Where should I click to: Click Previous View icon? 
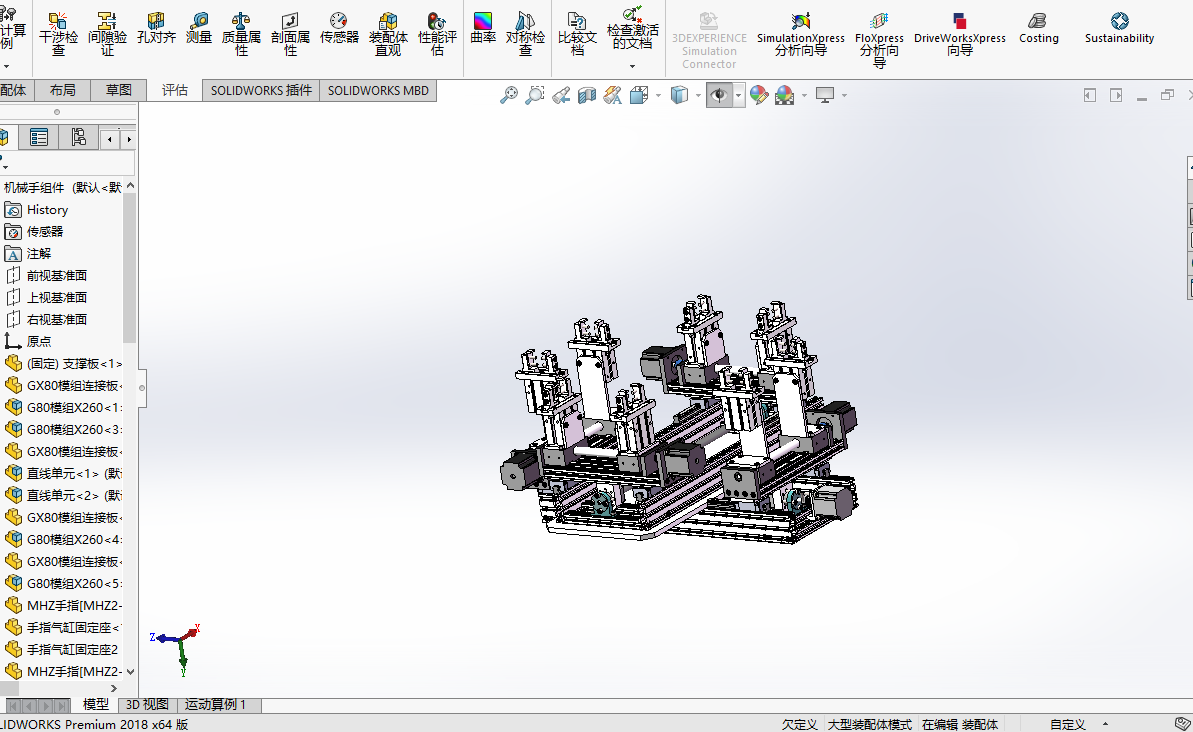point(561,95)
